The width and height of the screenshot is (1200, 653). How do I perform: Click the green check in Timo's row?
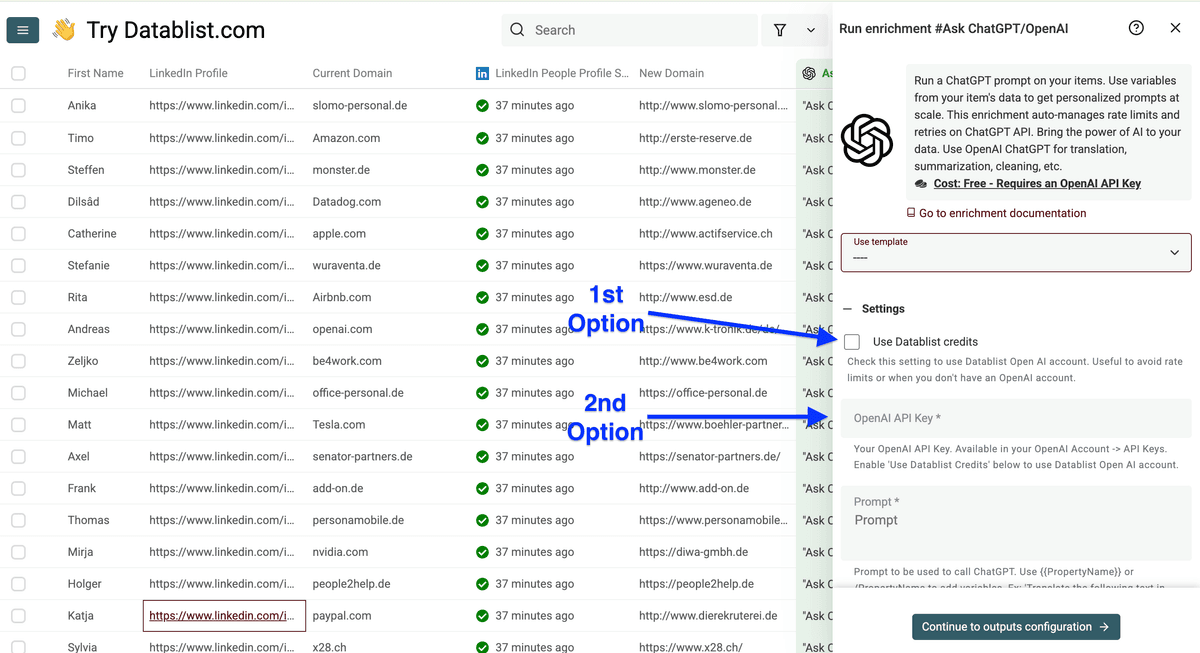(483, 138)
